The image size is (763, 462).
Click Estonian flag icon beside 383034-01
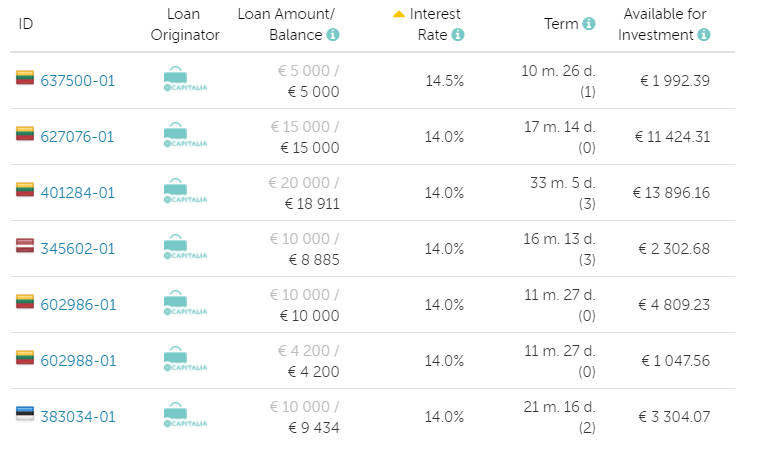coord(25,415)
